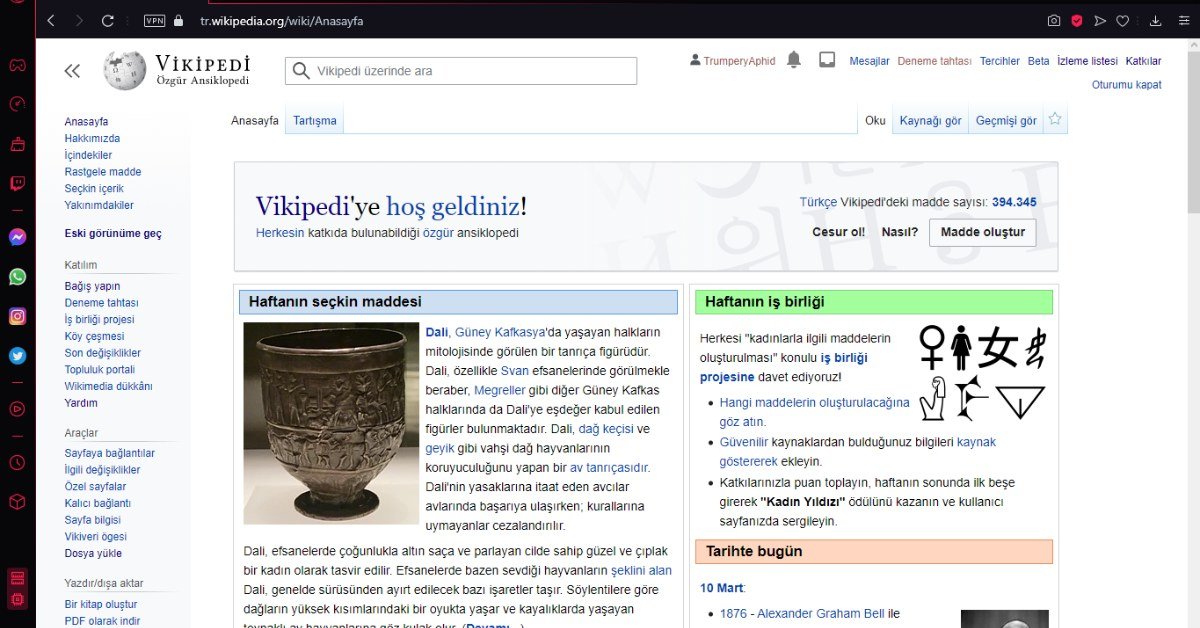Open Mesajlar in the user menu
The width and height of the screenshot is (1200, 628).
pos(869,61)
